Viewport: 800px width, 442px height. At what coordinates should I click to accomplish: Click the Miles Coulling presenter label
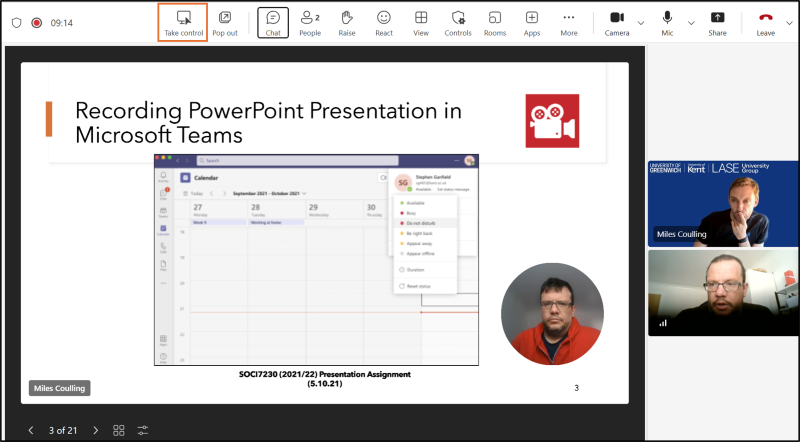point(59,388)
